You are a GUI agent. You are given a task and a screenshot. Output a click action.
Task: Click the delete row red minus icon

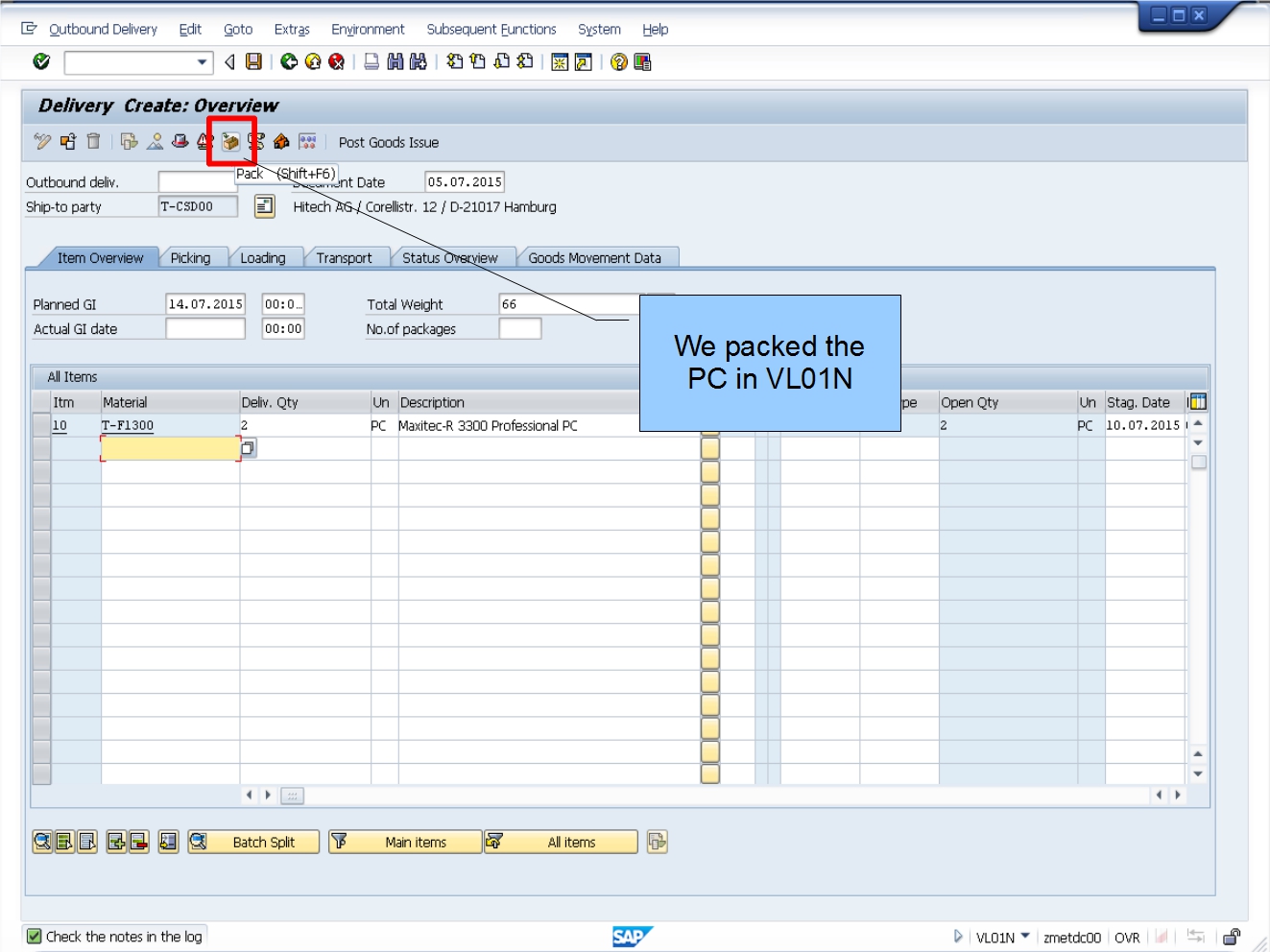[139, 842]
